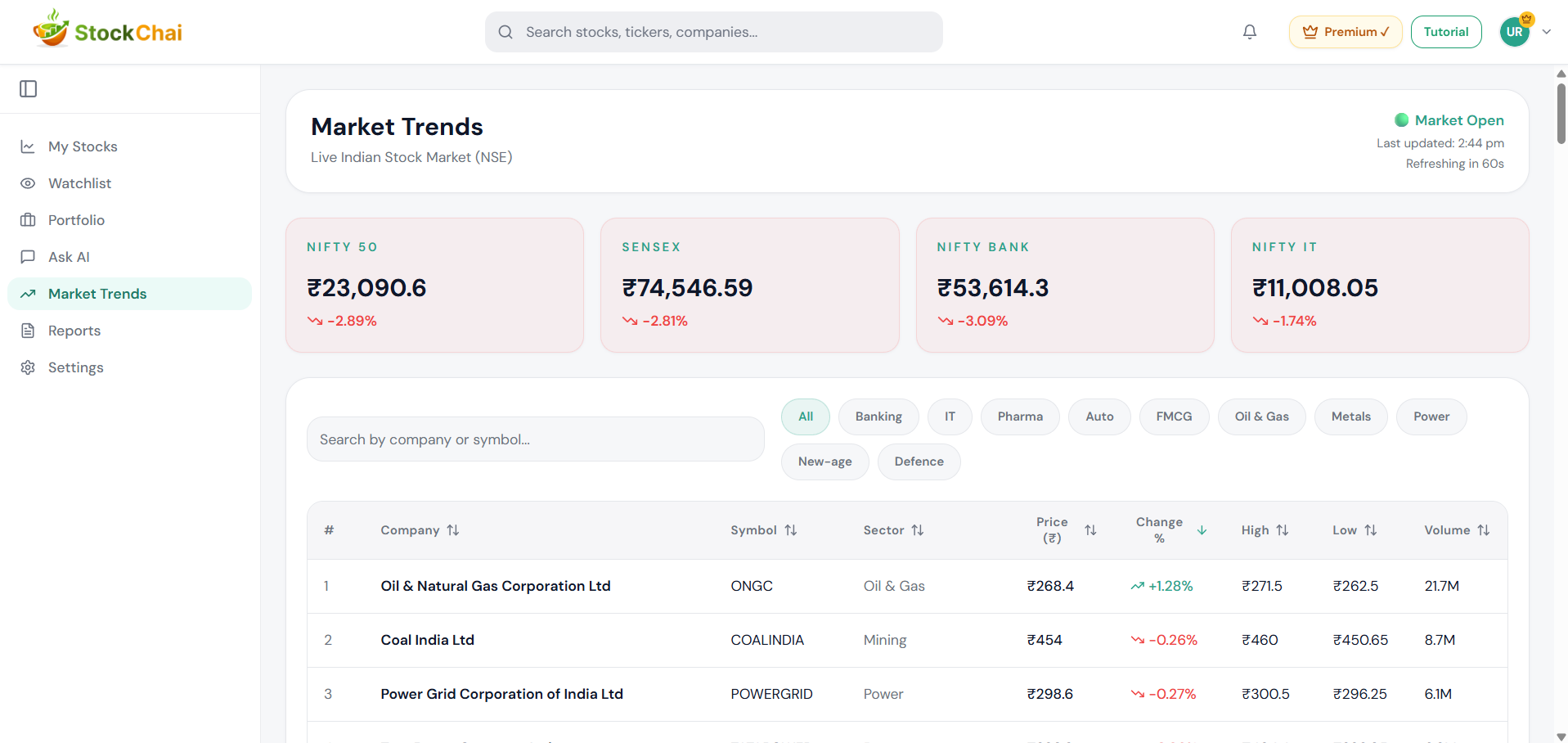The image size is (1568, 743).
Task: Filter by Power sector
Action: click(x=1431, y=417)
